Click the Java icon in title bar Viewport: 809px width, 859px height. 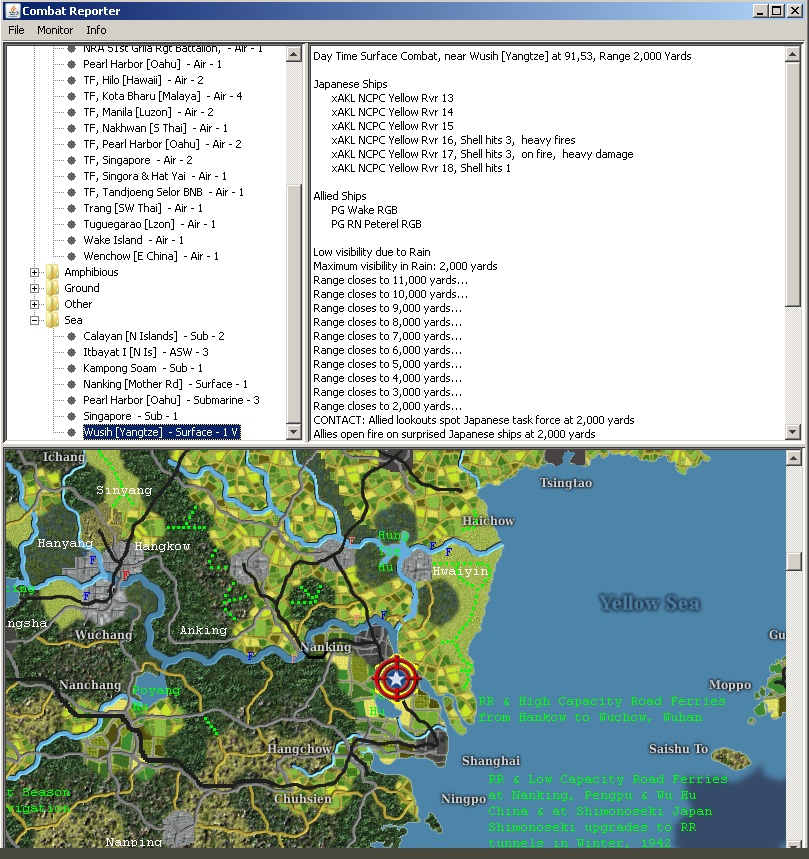[11, 10]
